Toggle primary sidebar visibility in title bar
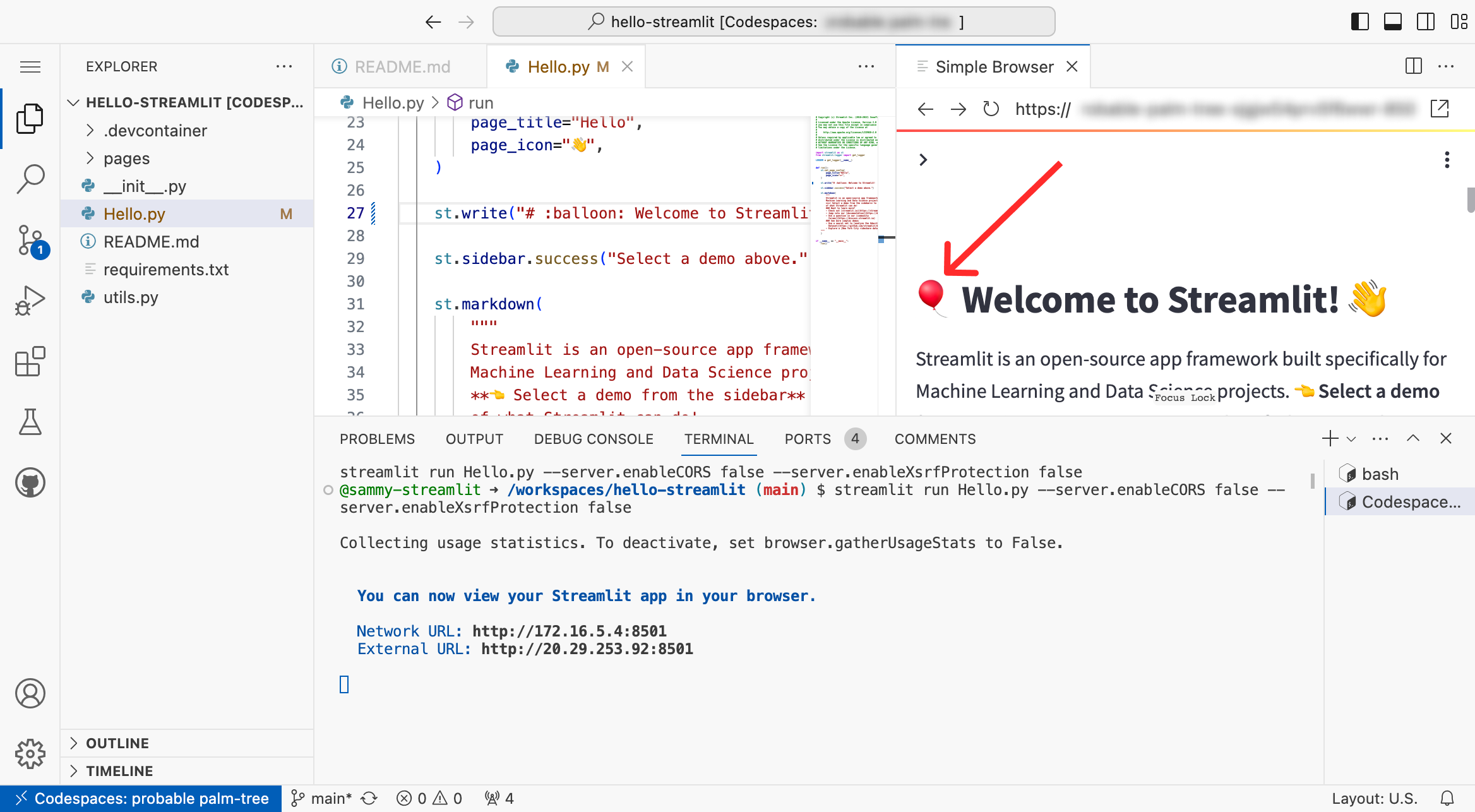 (1359, 21)
